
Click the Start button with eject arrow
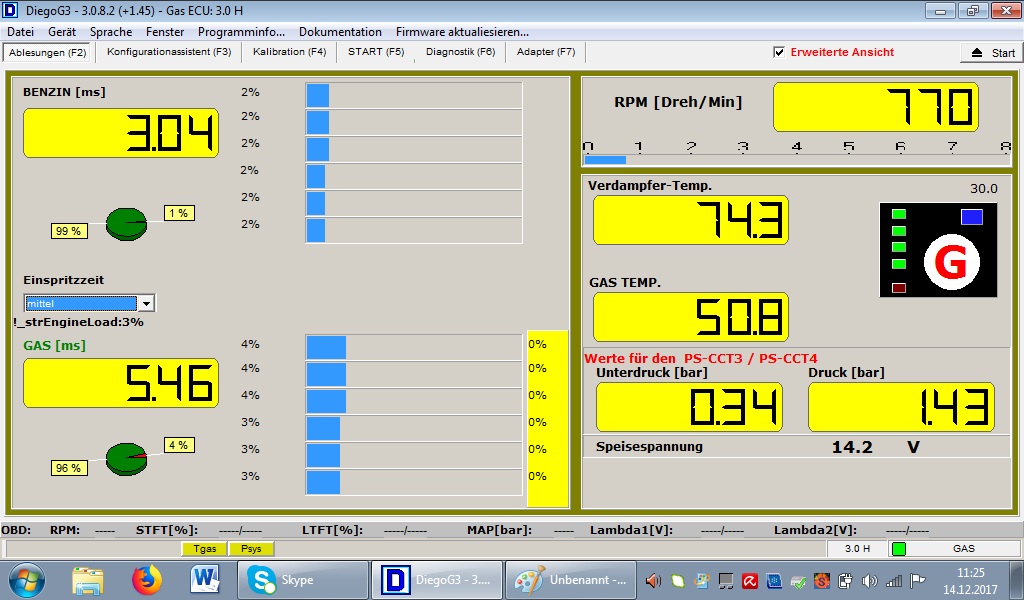click(991, 53)
